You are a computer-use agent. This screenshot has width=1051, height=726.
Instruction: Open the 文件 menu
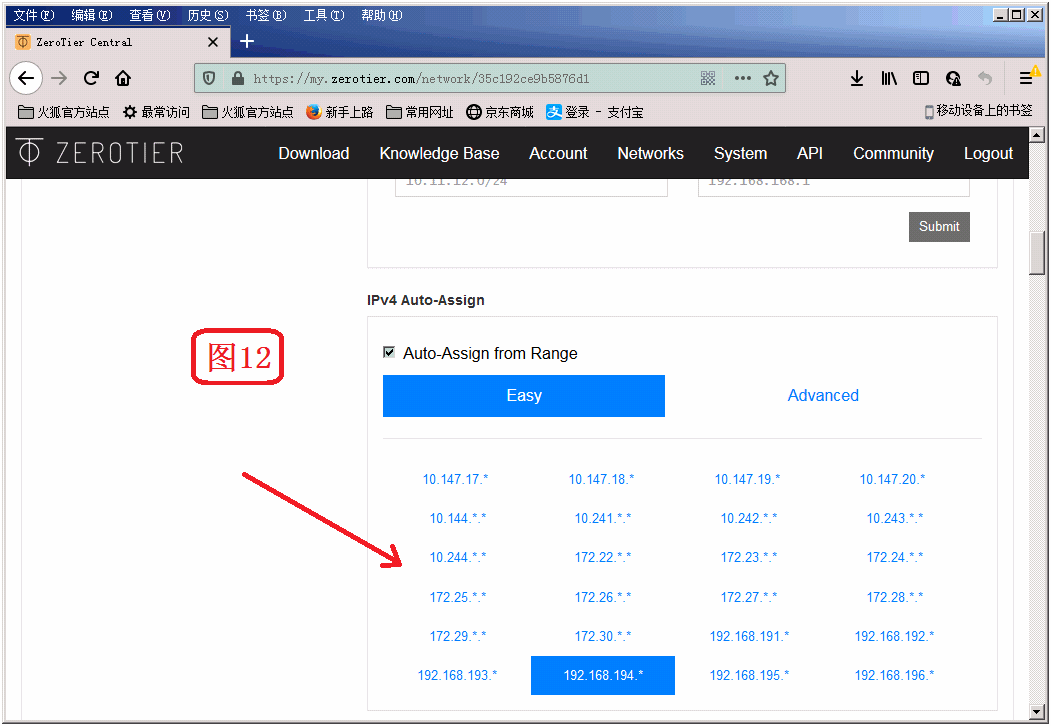tap(34, 15)
